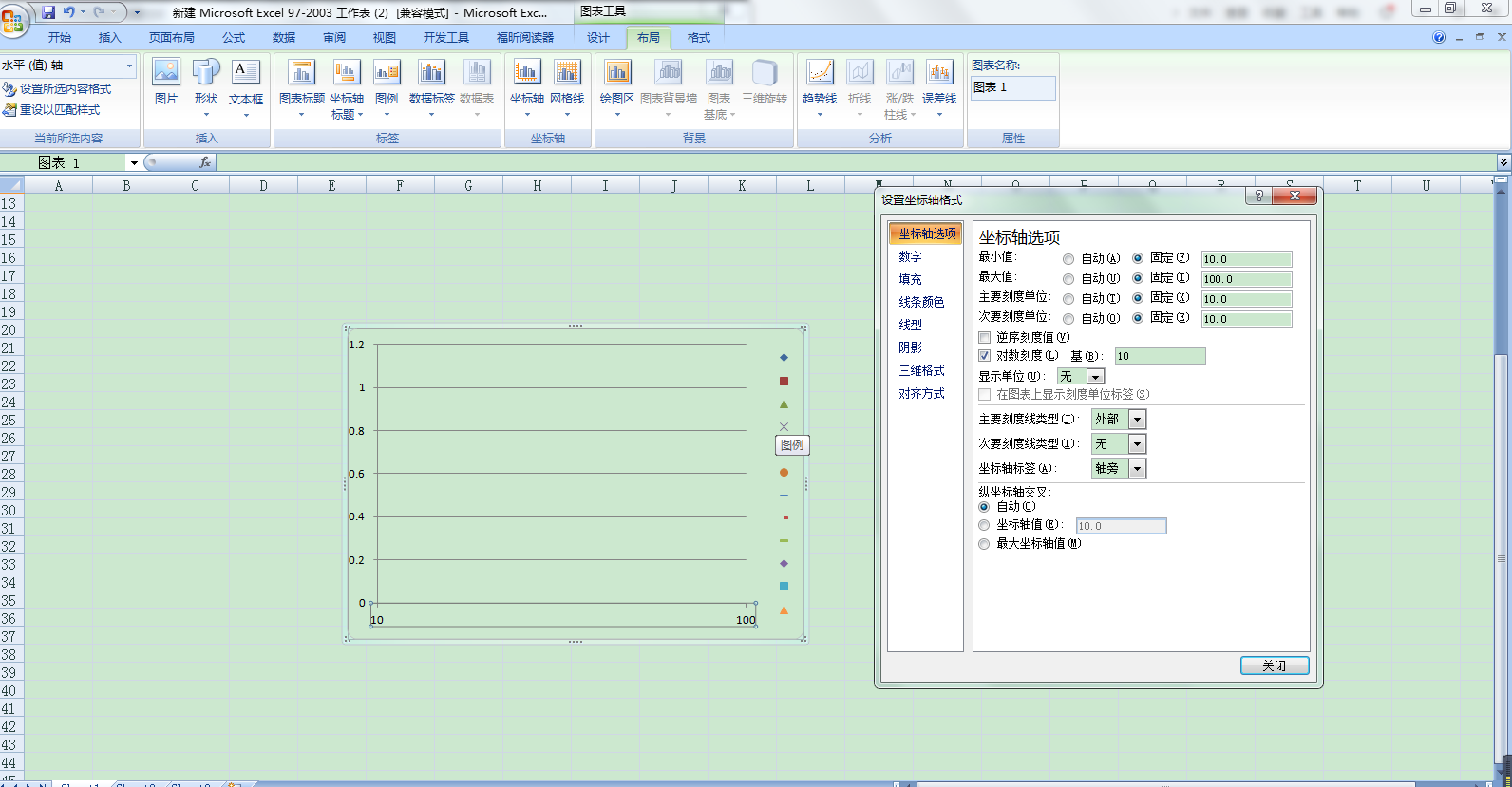1512x787 pixels.
Task: Select Fixed radio for maximum (最大值)
Action: tap(1138, 278)
